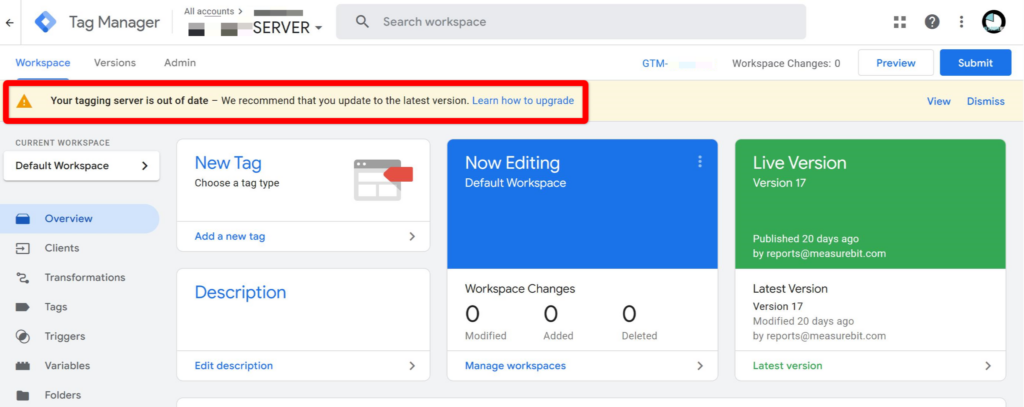Screen dimensions: 1024x407
Task: Click the Variables sidebar icon
Action: click(23, 366)
